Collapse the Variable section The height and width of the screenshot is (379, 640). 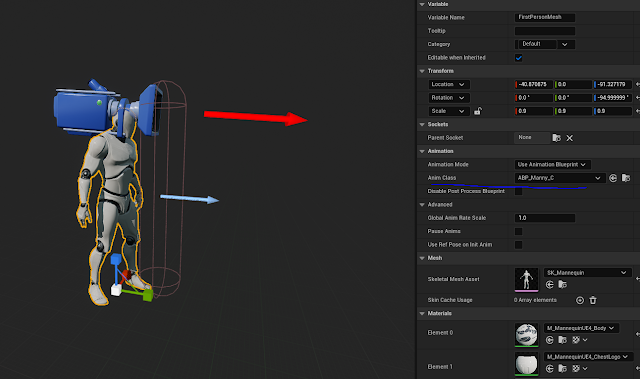click(x=422, y=4)
